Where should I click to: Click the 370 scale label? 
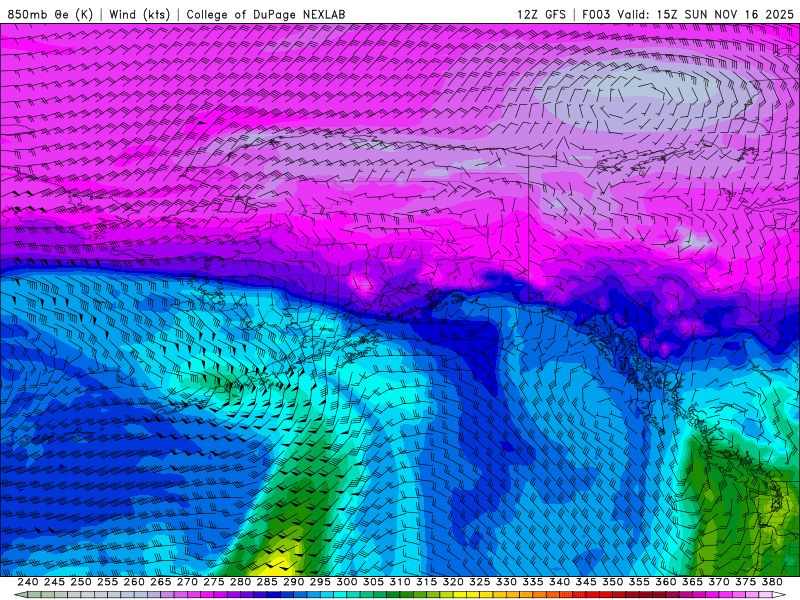[x=719, y=582]
